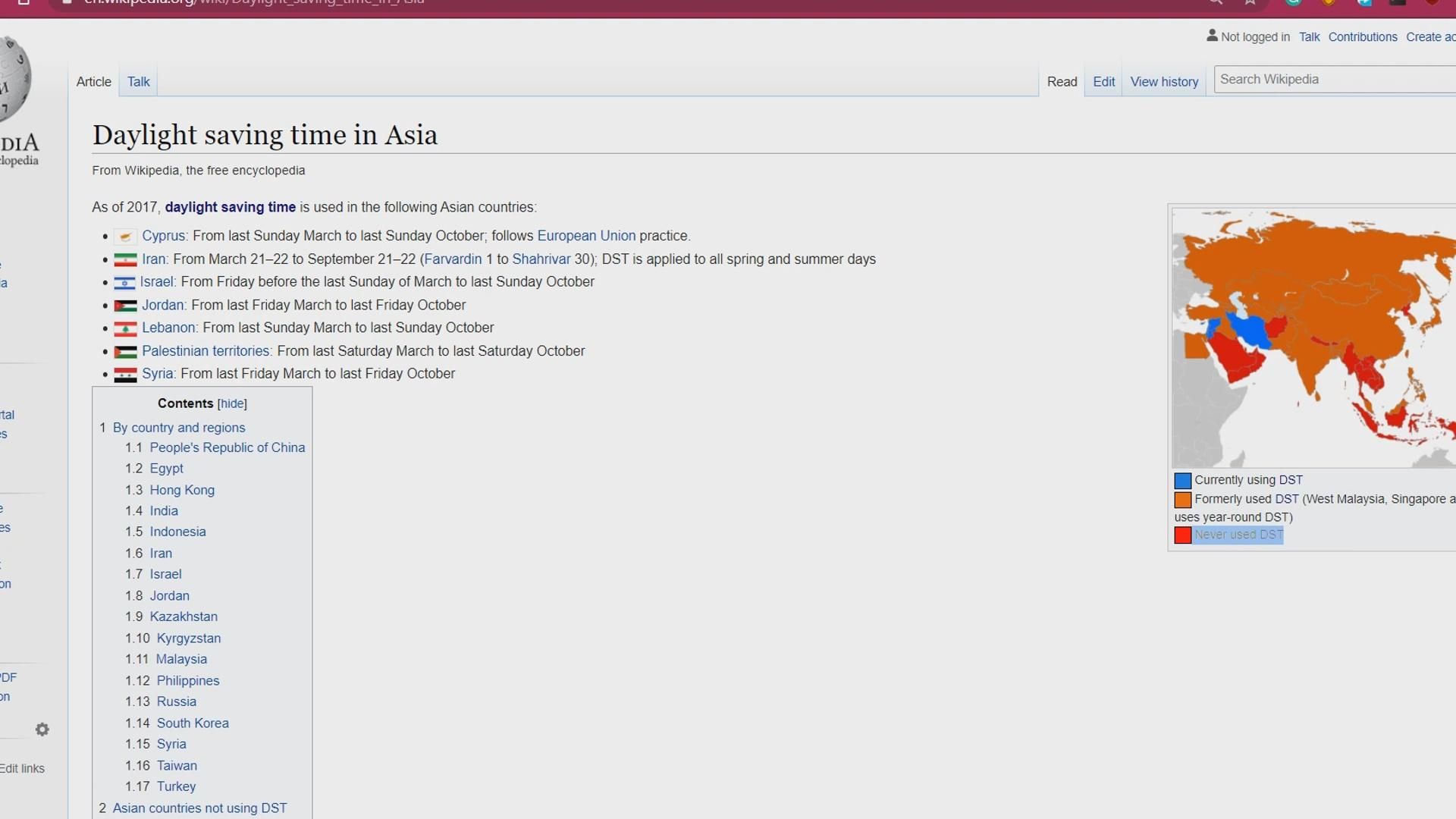Click the Iran flag icon
This screenshot has width=1456, height=819.
pyautogui.click(x=125, y=260)
